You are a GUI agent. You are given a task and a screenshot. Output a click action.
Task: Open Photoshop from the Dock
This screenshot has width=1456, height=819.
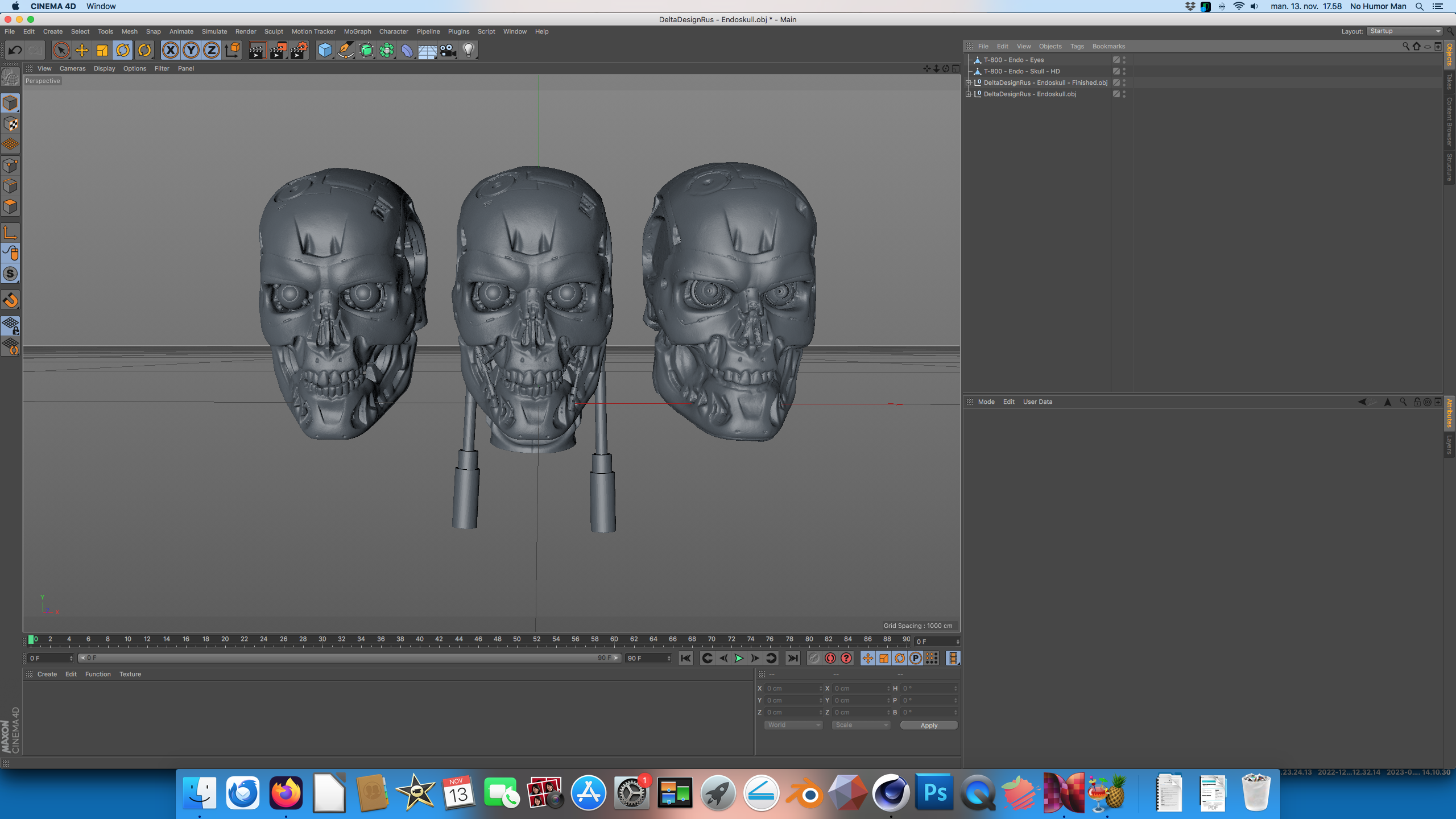pos(934,793)
